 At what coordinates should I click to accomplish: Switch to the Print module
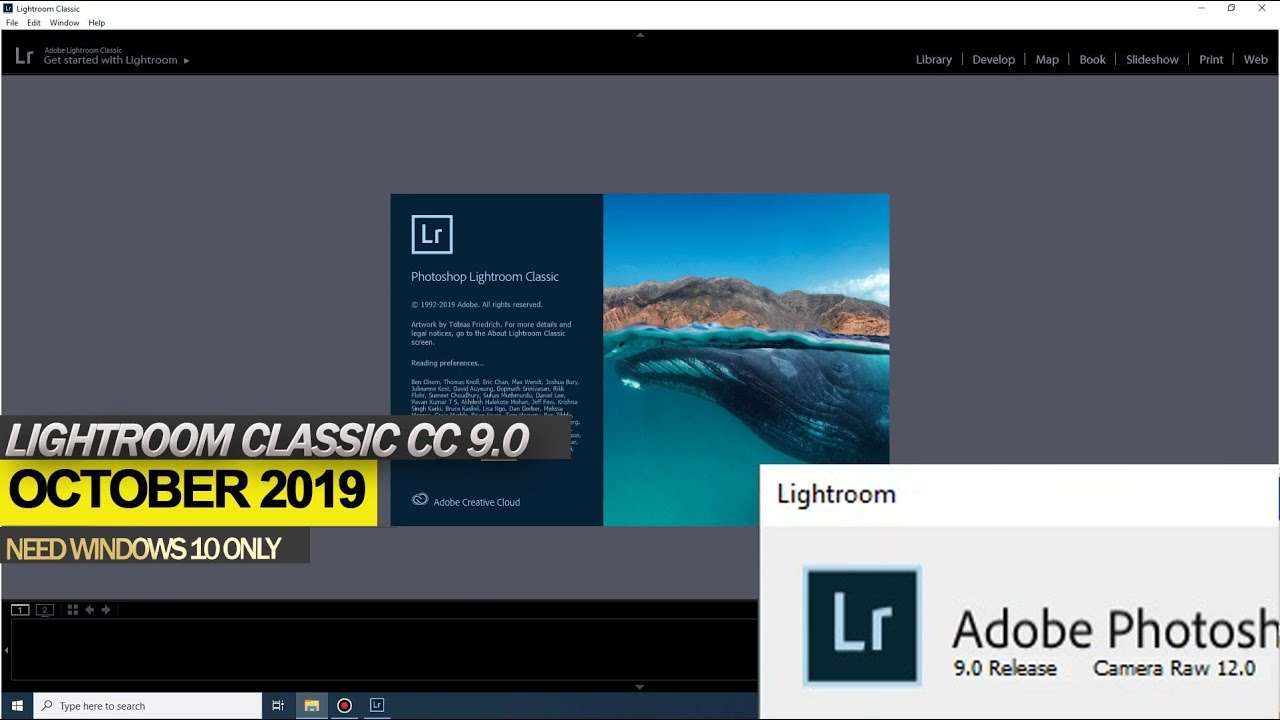coord(1211,59)
